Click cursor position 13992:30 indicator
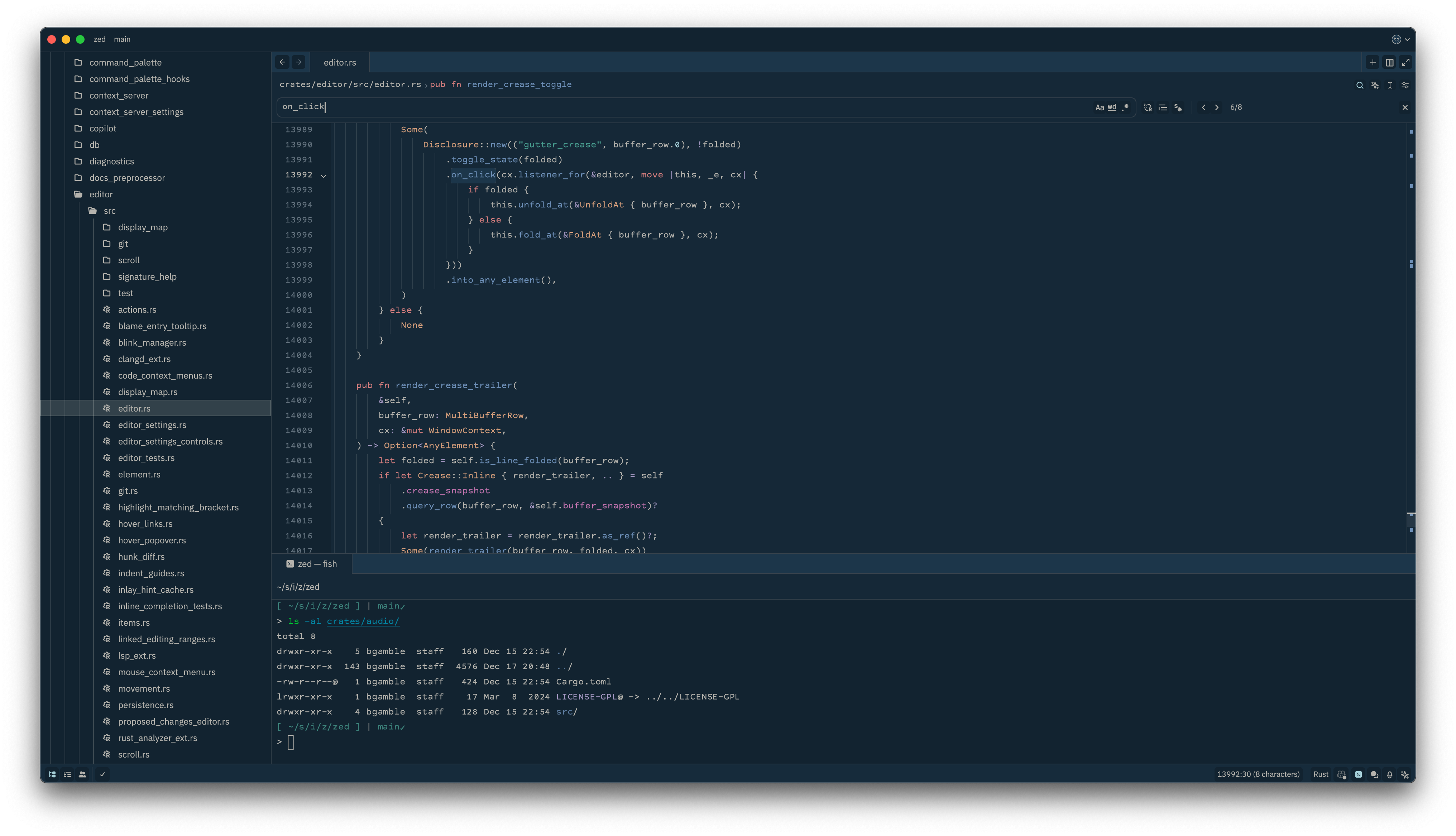1456x836 pixels. pos(1258,774)
